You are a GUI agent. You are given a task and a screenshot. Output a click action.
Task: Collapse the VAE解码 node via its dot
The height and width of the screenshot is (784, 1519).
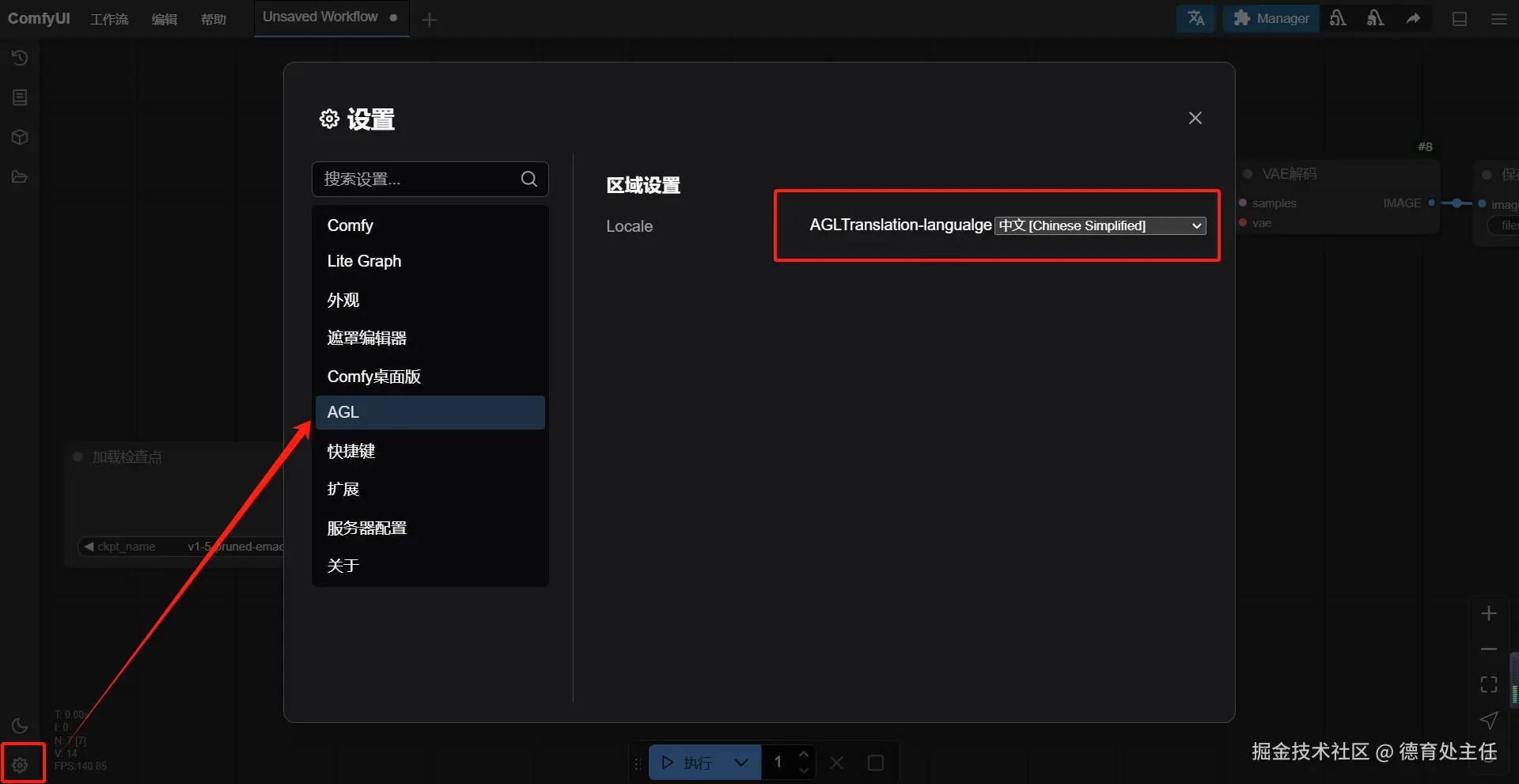(x=1248, y=174)
